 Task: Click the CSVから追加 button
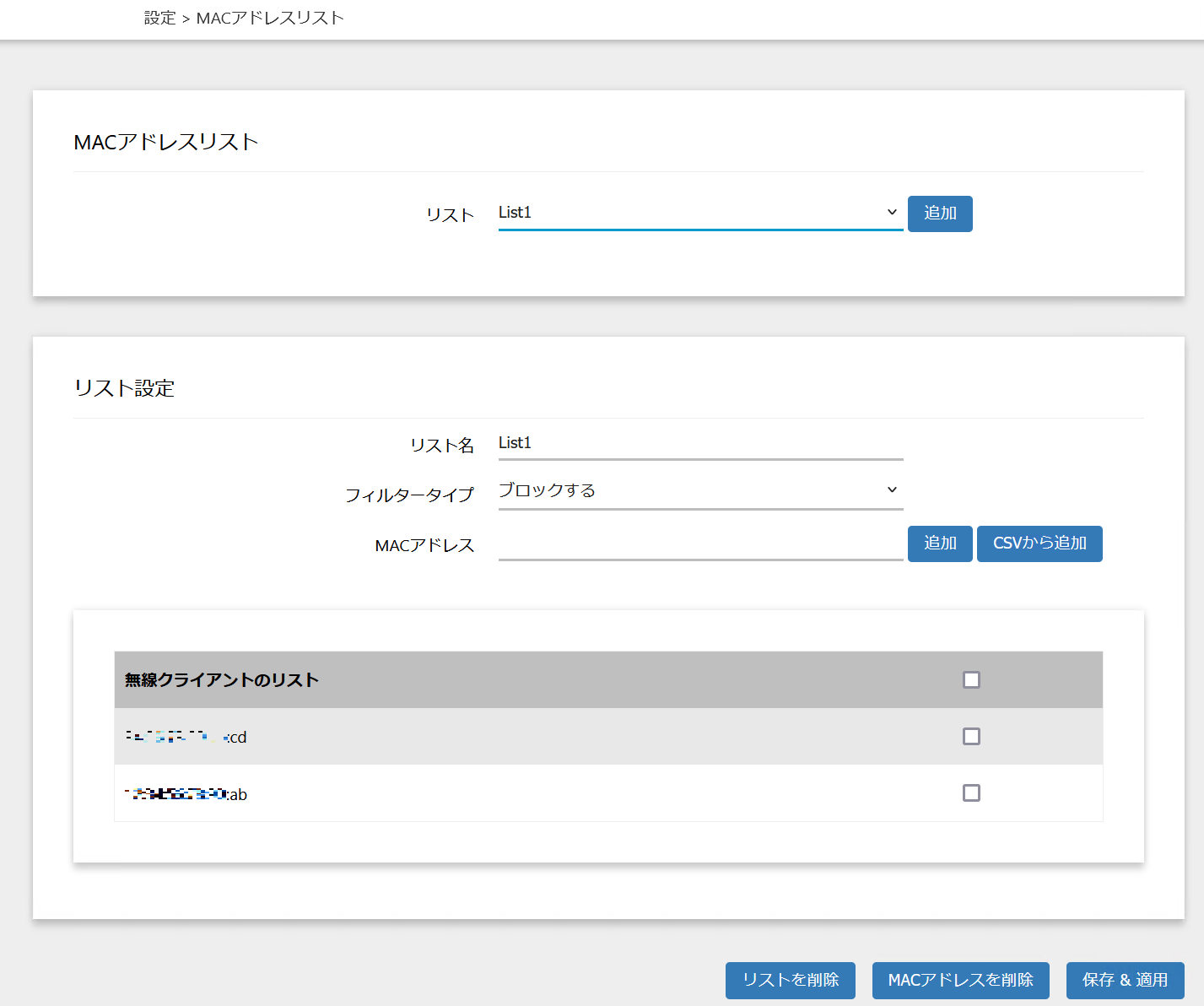click(x=1039, y=544)
